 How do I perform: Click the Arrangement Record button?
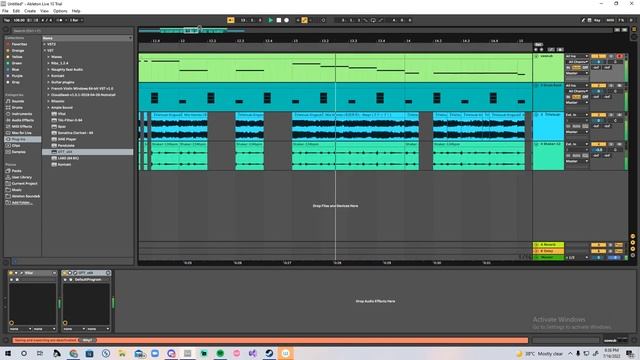(287, 20)
